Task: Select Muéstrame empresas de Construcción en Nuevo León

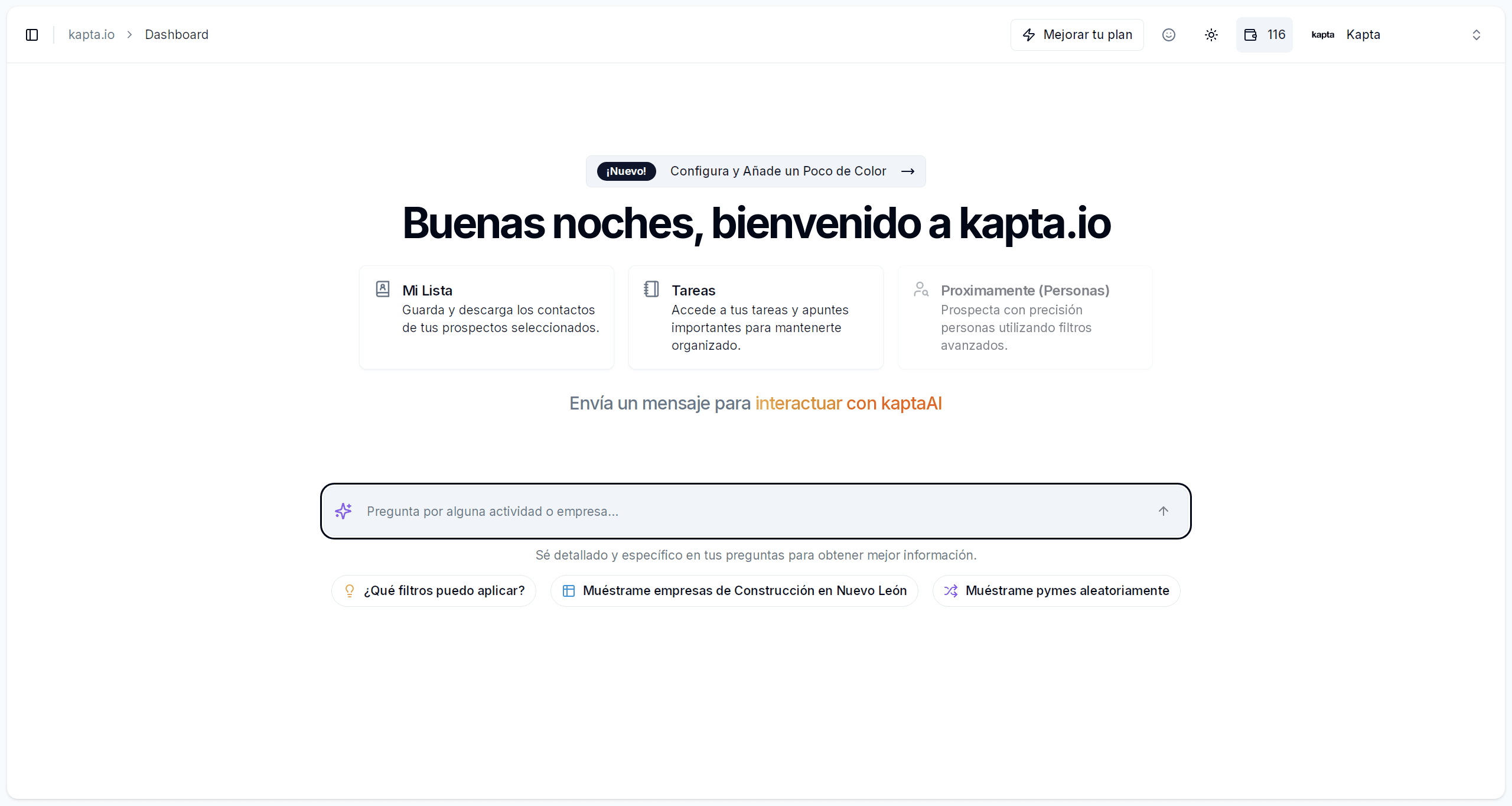Action: point(734,591)
